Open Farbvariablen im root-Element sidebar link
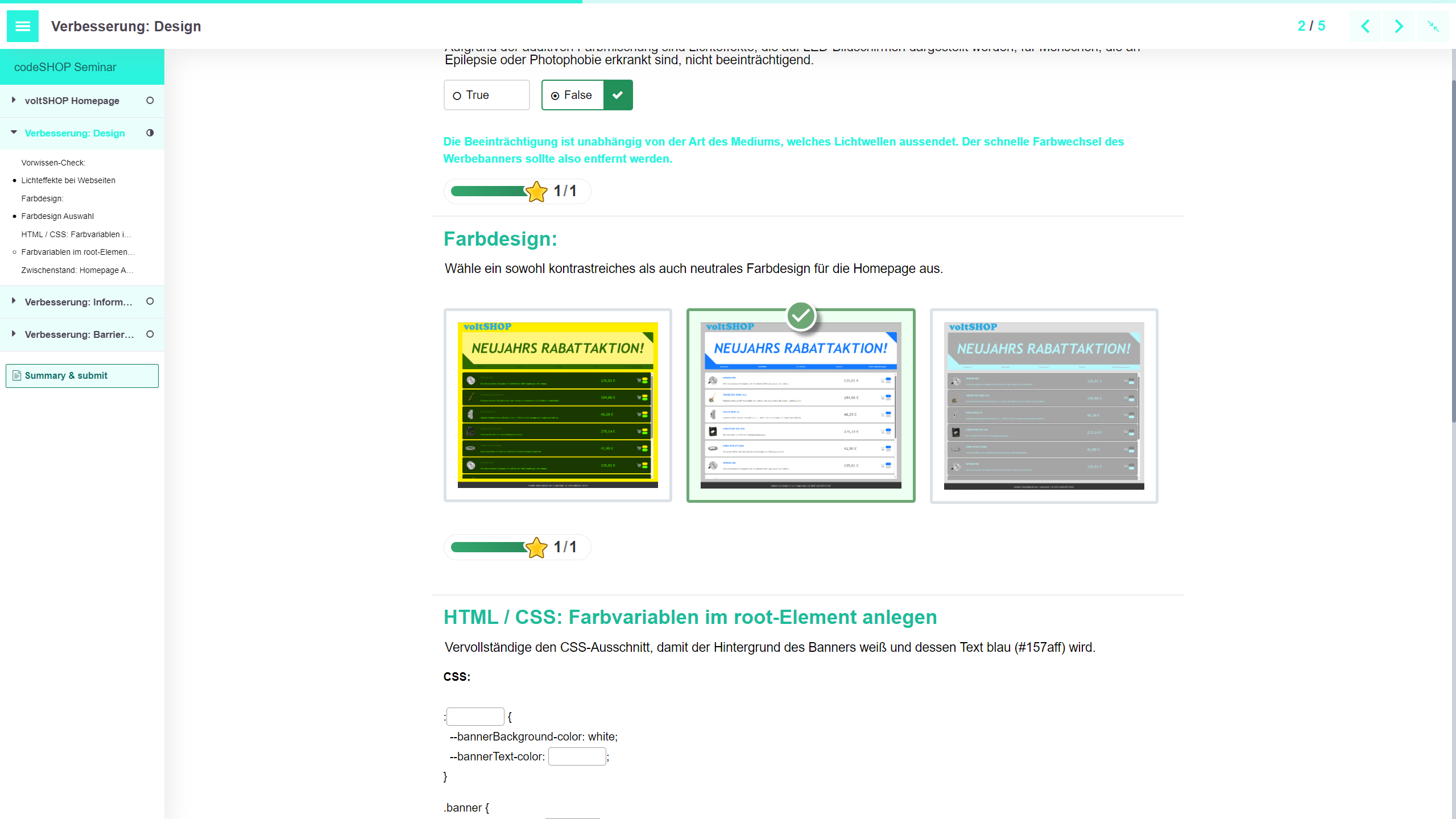Image resolution: width=1456 pixels, height=819 pixels. [x=77, y=252]
